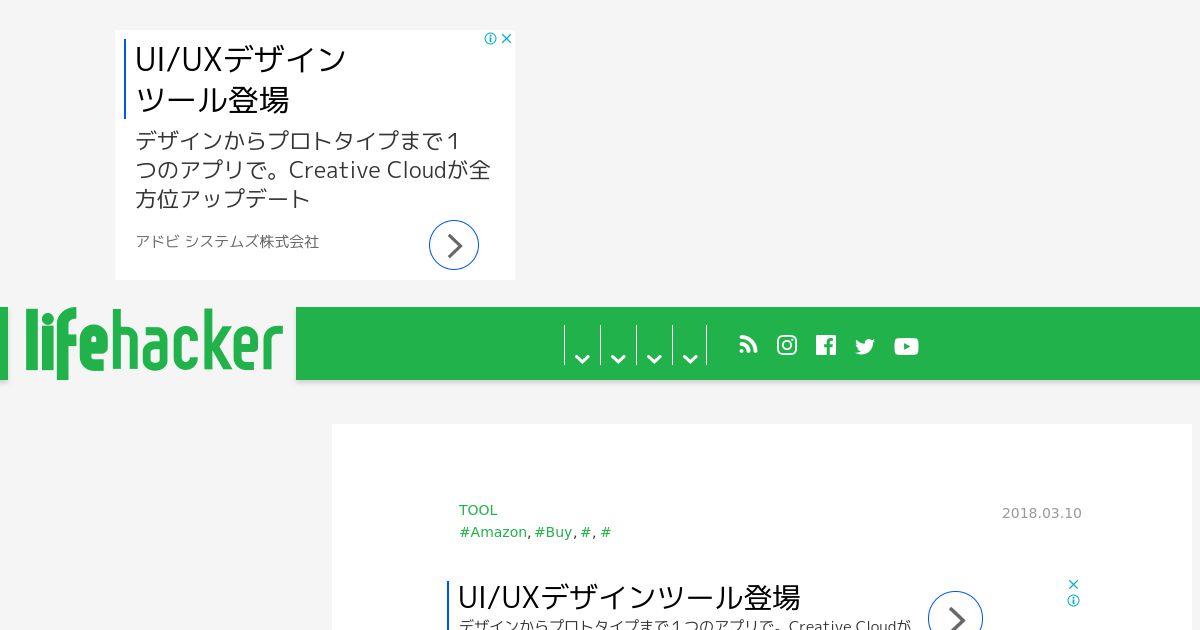Image resolution: width=1200 pixels, height=630 pixels.
Task: Click the top ad description about Creative Cloud
Action: point(313,170)
